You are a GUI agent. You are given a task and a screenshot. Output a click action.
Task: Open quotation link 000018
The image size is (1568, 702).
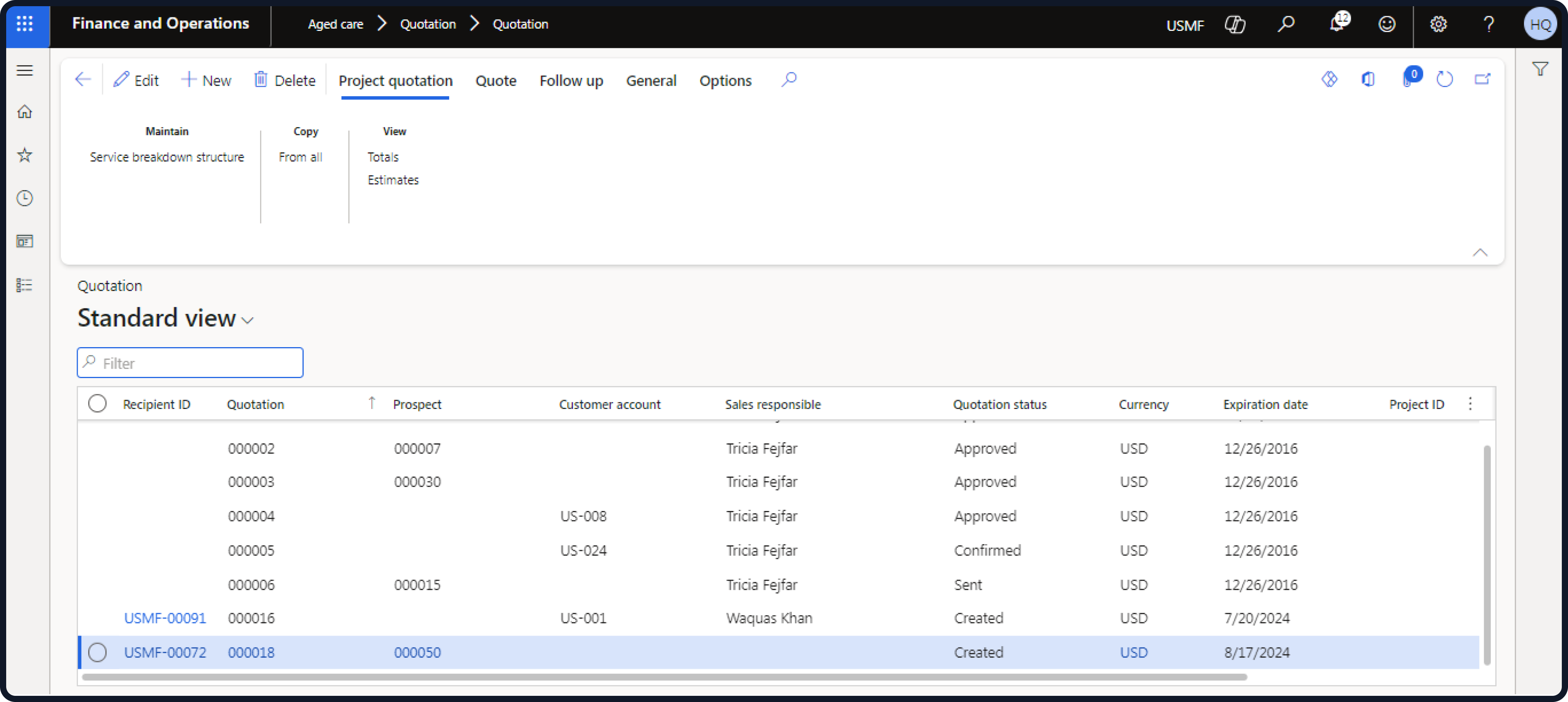coord(251,652)
